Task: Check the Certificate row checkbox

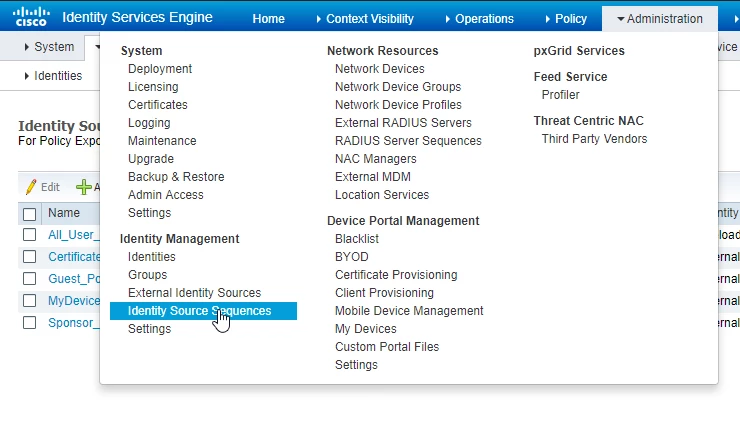Action: [x=29, y=257]
